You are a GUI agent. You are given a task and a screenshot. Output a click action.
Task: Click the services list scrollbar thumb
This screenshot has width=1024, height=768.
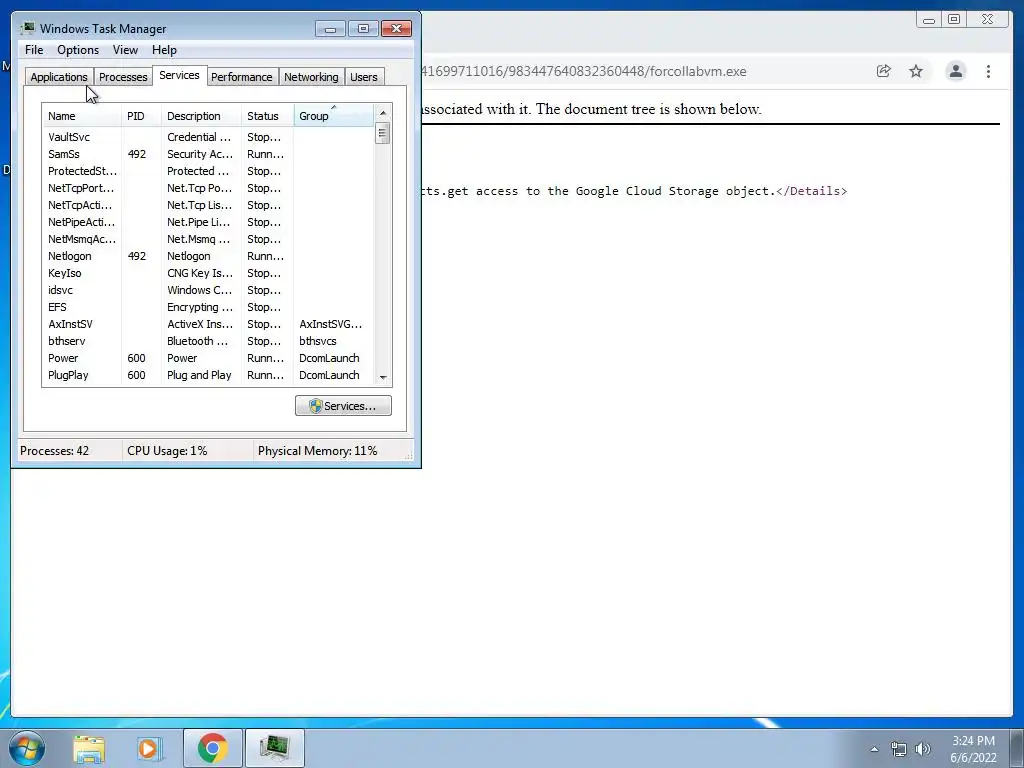[x=383, y=133]
